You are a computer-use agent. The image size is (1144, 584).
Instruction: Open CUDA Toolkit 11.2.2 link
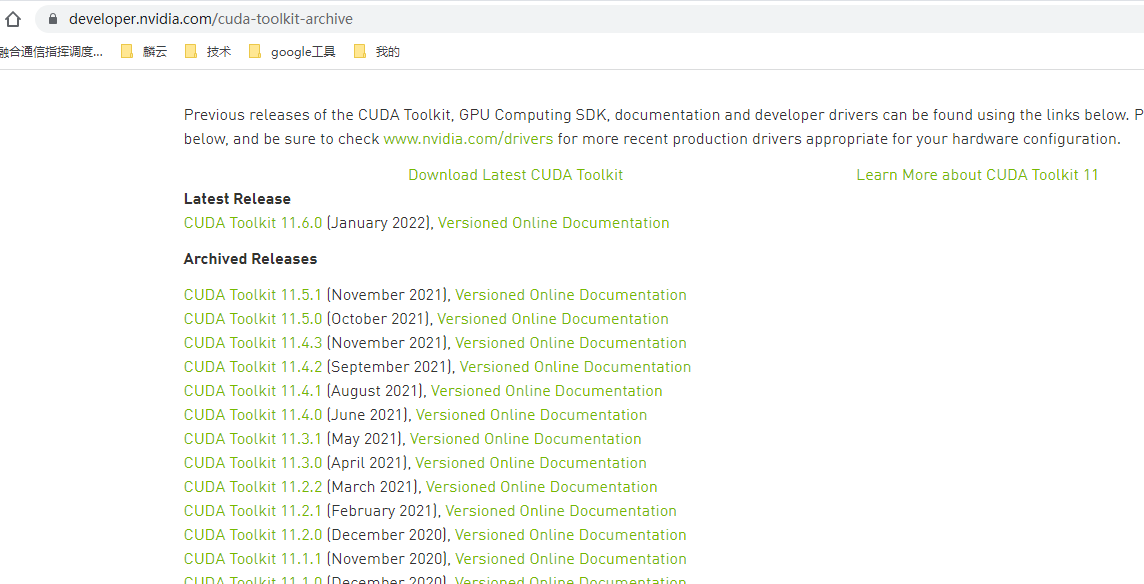point(252,488)
